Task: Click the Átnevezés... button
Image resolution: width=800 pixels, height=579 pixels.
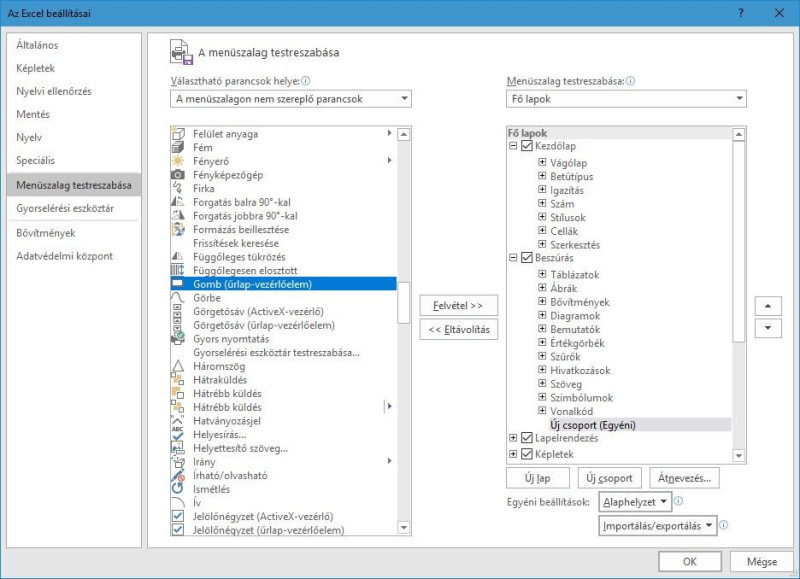Action: (684, 478)
